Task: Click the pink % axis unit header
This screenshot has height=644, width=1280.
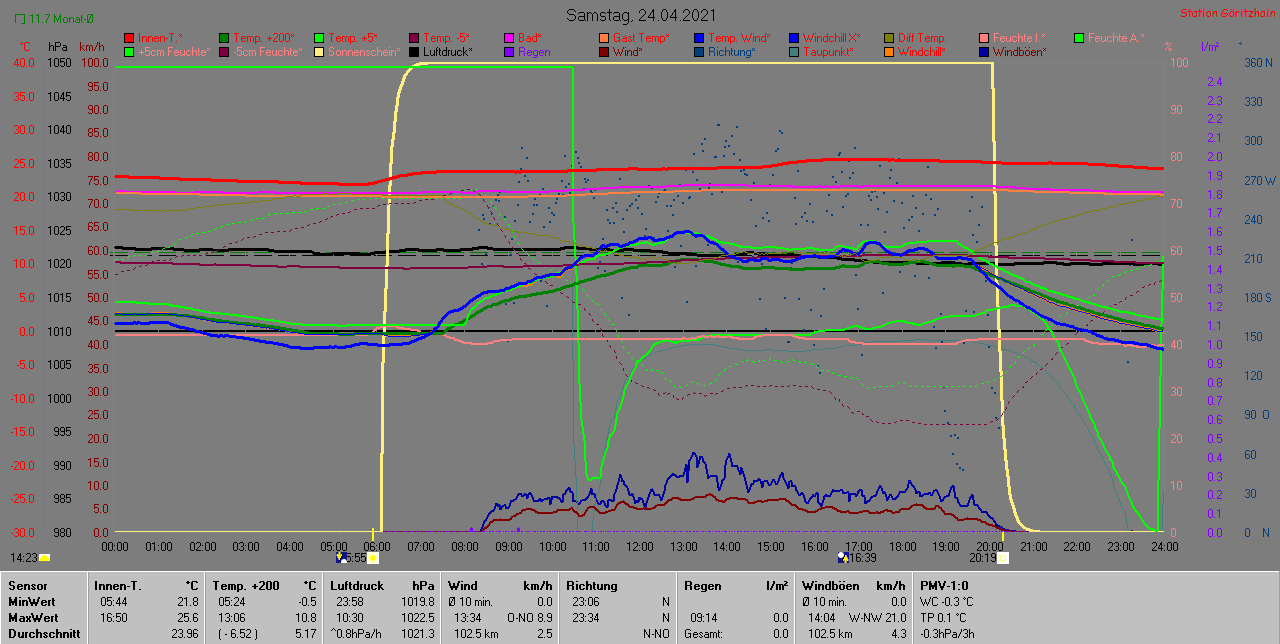Action: pyautogui.click(x=1168, y=47)
